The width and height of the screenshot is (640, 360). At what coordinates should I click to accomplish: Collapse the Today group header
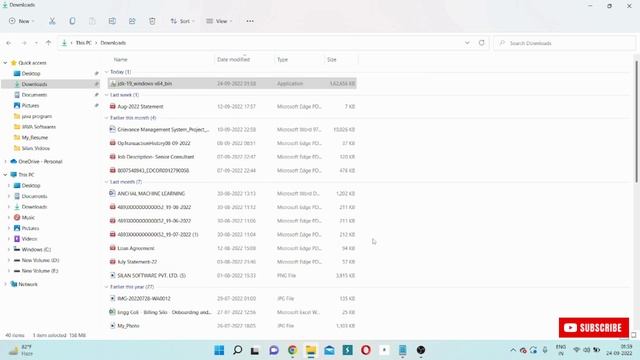(107, 72)
